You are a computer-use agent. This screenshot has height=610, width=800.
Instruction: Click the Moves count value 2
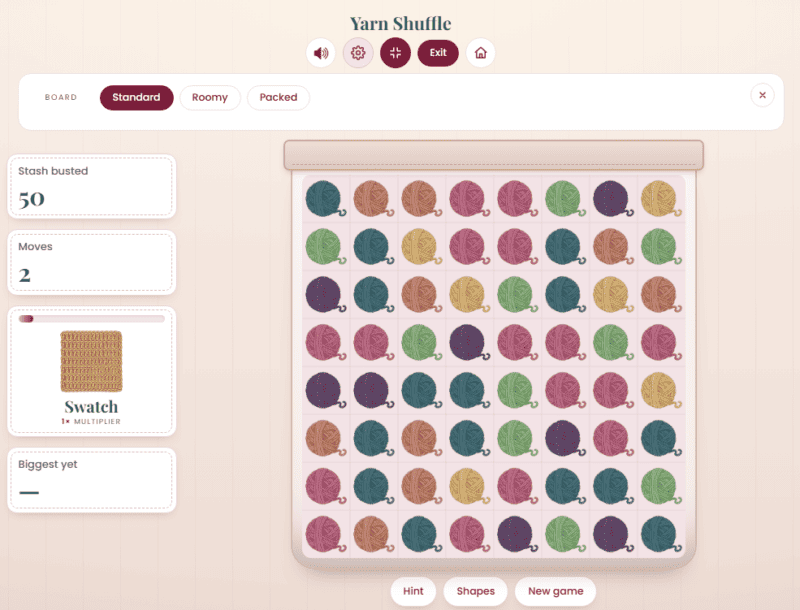tap(24, 275)
